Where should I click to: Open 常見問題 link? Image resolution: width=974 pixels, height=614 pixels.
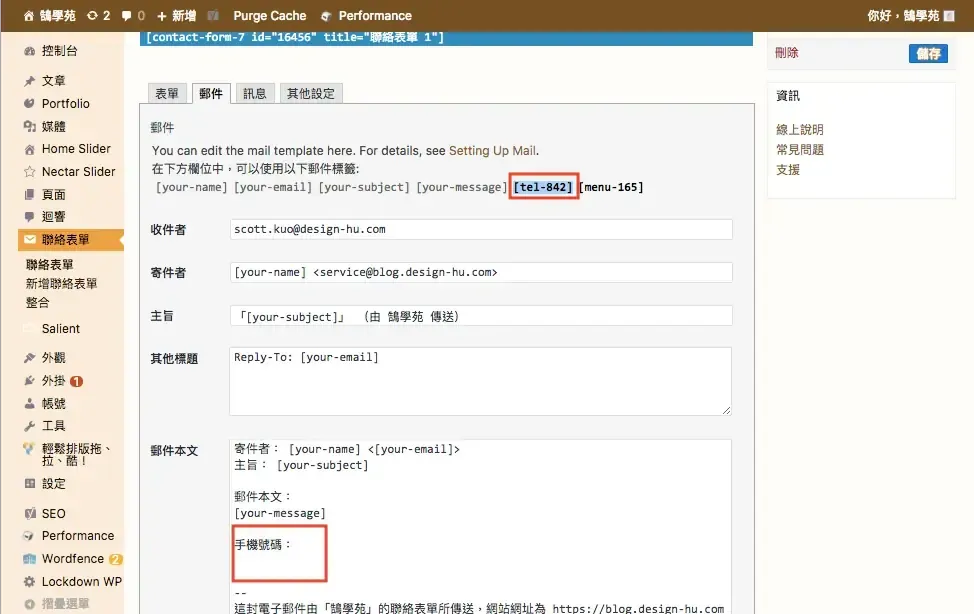pyautogui.click(x=799, y=149)
